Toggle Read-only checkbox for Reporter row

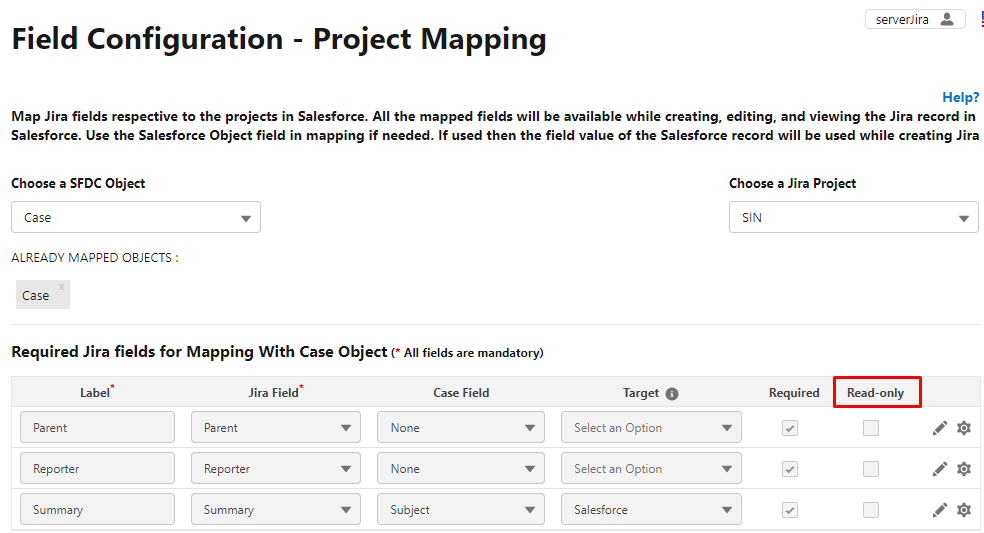(x=870, y=469)
